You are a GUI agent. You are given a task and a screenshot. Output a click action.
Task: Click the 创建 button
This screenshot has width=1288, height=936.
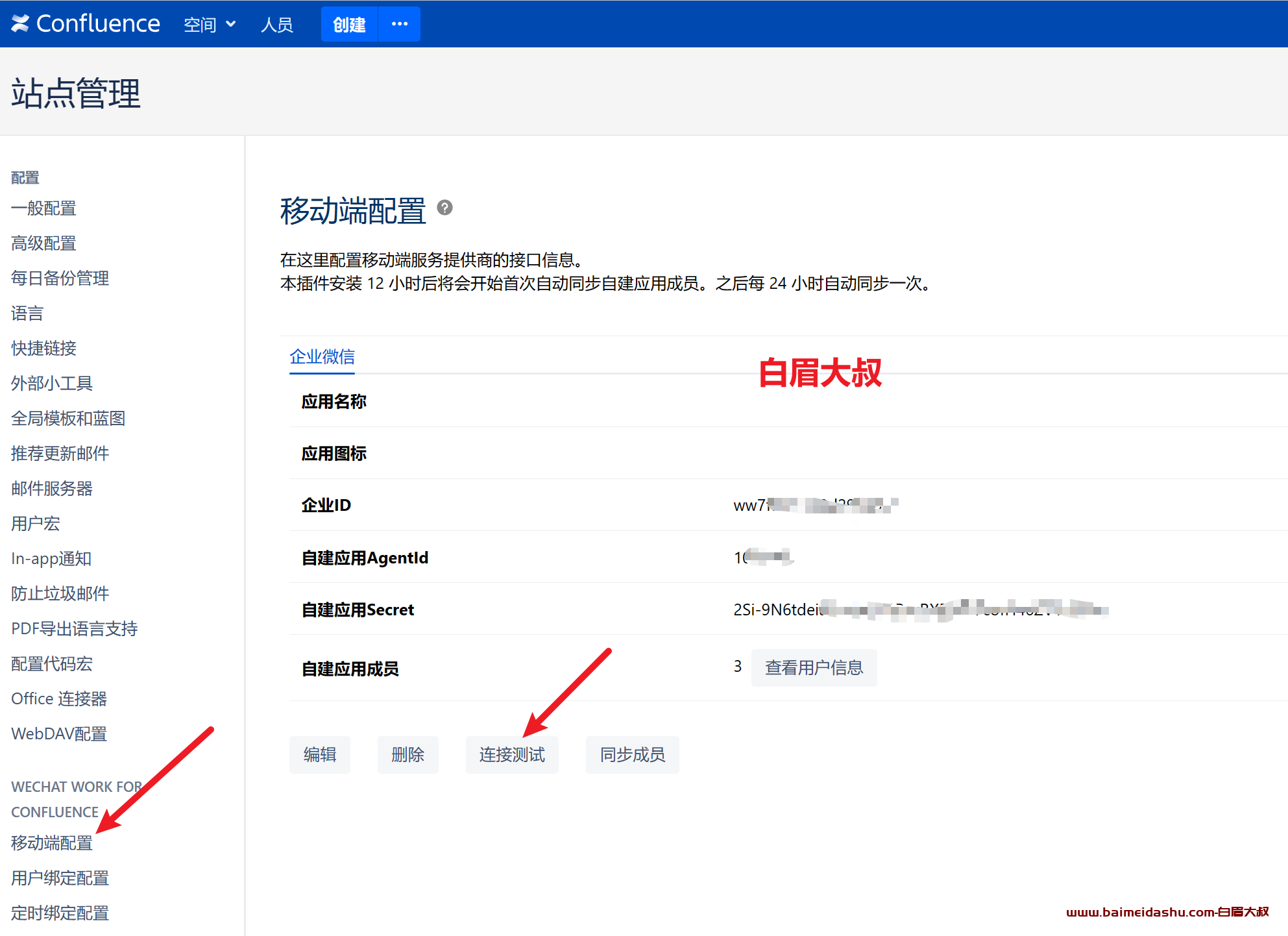(349, 24)
